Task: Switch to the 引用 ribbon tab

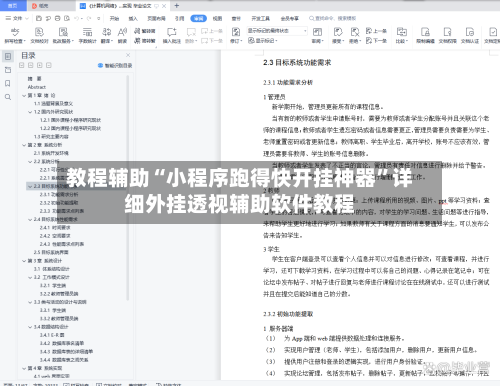Action: click(179, 18)
